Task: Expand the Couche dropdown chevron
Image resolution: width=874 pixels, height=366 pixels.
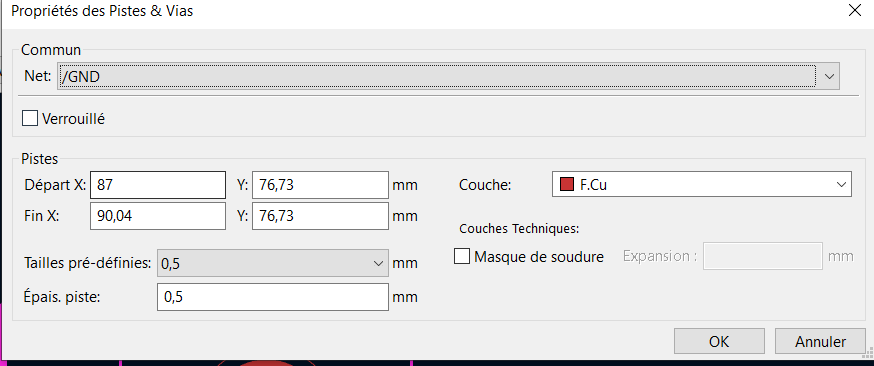Action: coord(841,185)
